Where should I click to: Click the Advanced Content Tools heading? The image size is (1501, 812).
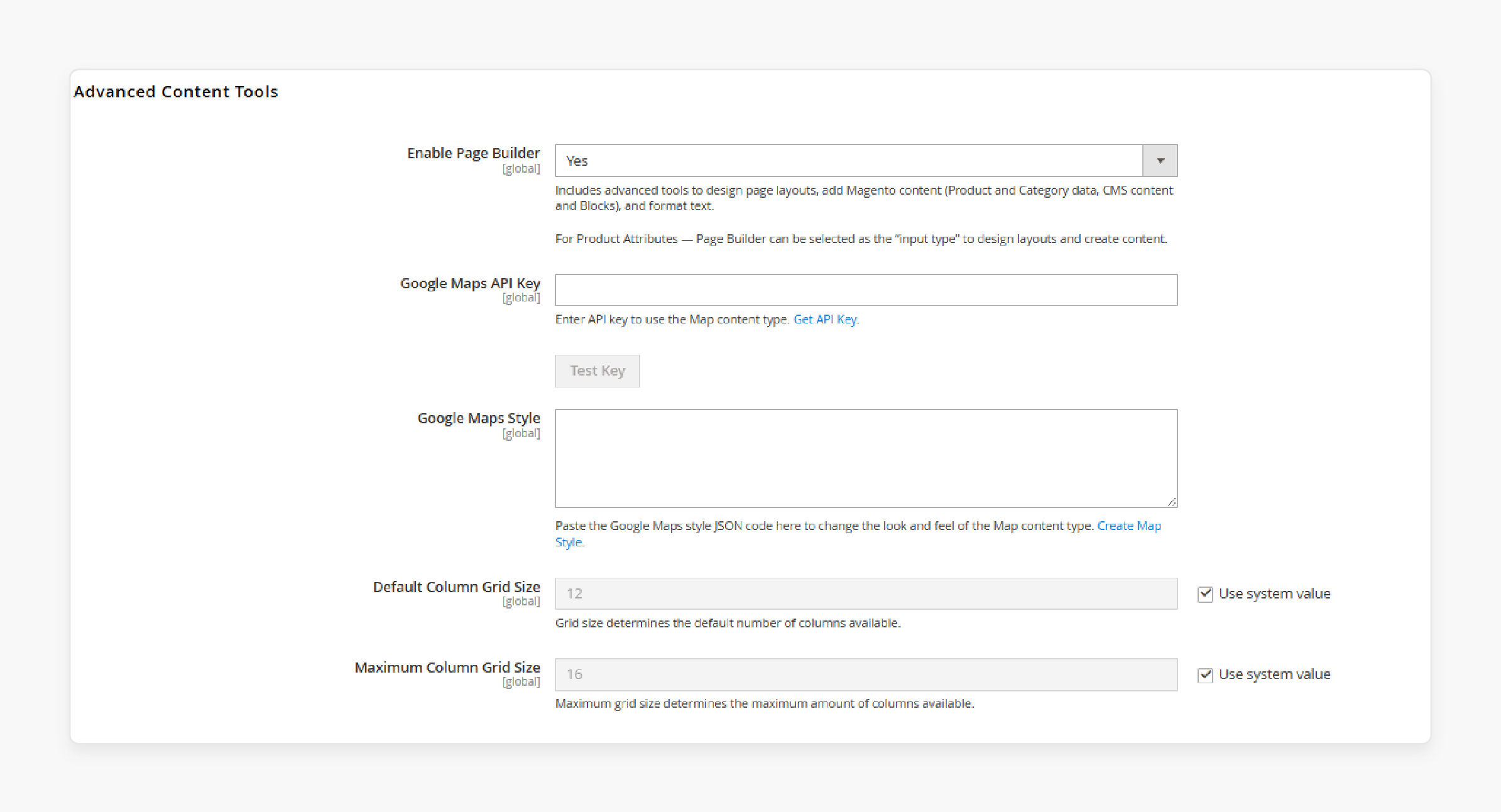(176, 92)
